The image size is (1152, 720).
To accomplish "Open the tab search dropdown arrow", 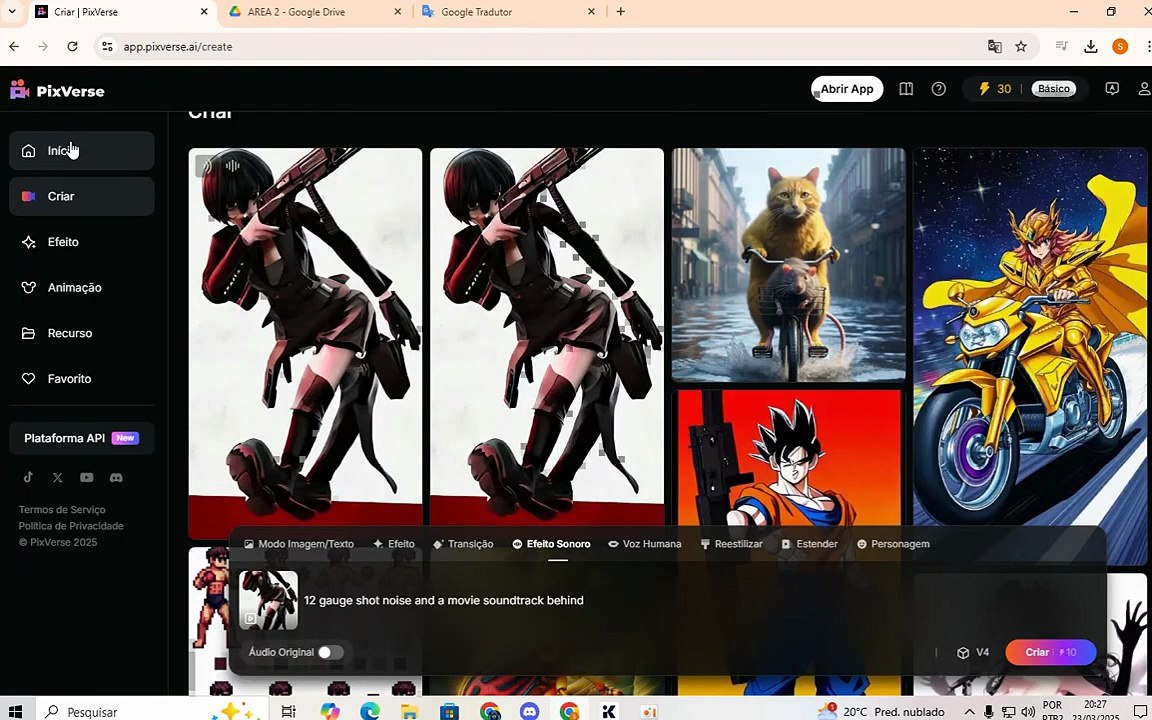I will [x=12, y=12].
